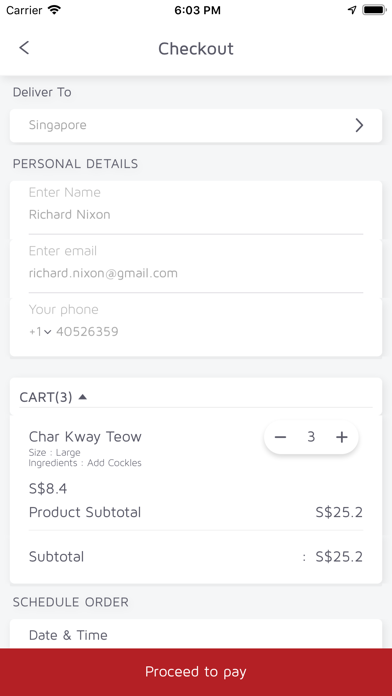Tap the quantity value 3 in stepper
Image resolution: width=392 pixels, height=696 pixels.
311,437
